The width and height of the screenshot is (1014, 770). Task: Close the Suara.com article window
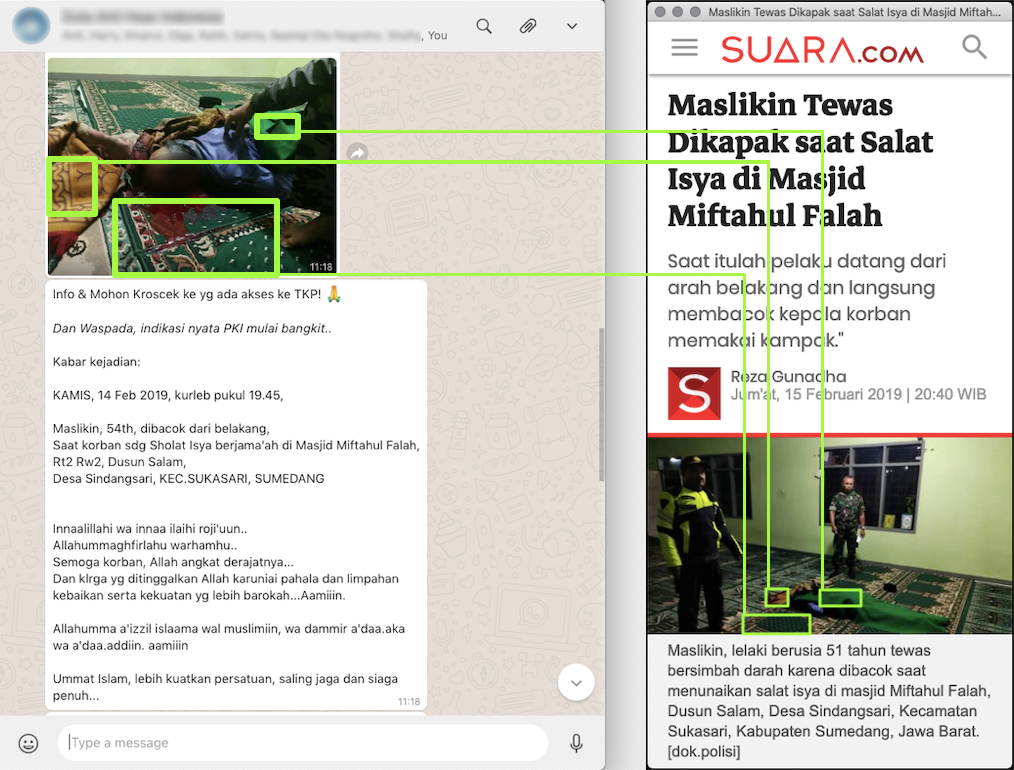[661, 12]
